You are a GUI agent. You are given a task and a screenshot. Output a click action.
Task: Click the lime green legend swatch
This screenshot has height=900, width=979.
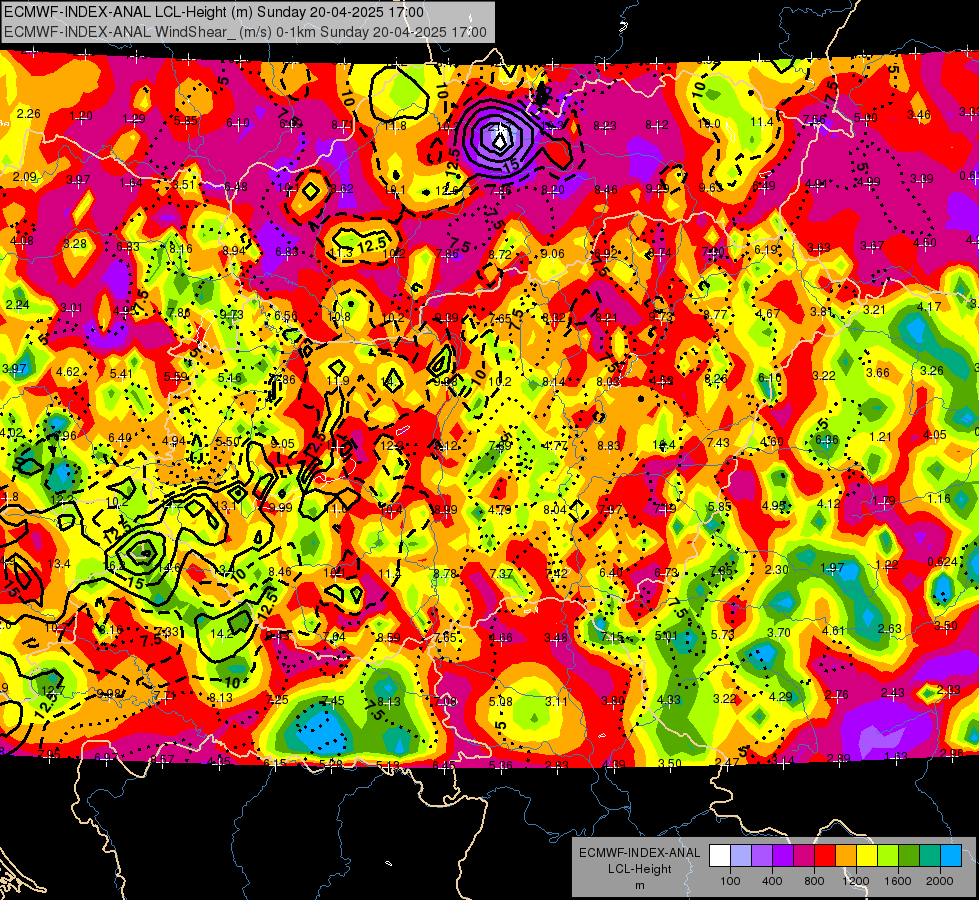[x=887, y=855]
